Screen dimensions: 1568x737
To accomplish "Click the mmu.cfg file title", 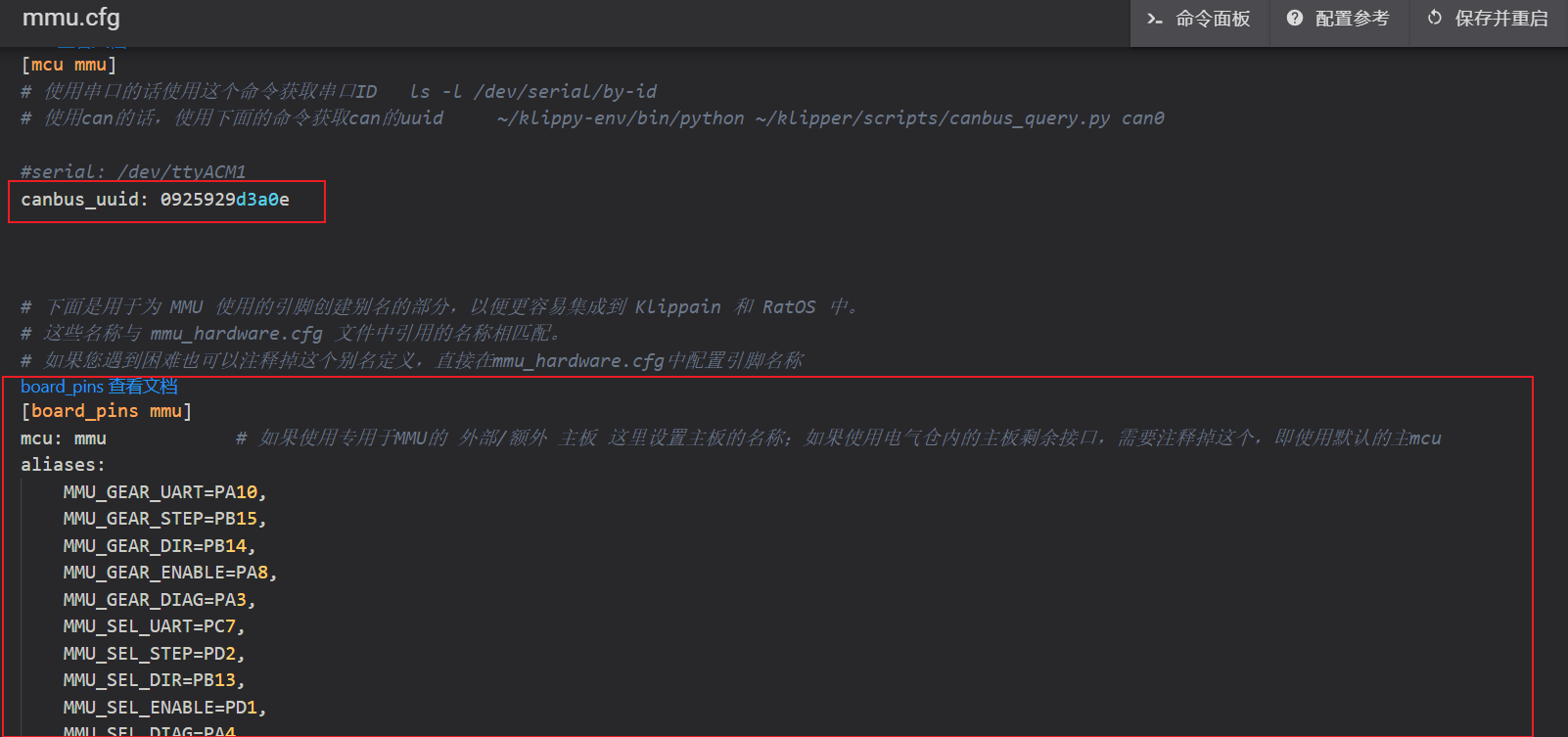I will pyautogui.click(x=70, y=18).
